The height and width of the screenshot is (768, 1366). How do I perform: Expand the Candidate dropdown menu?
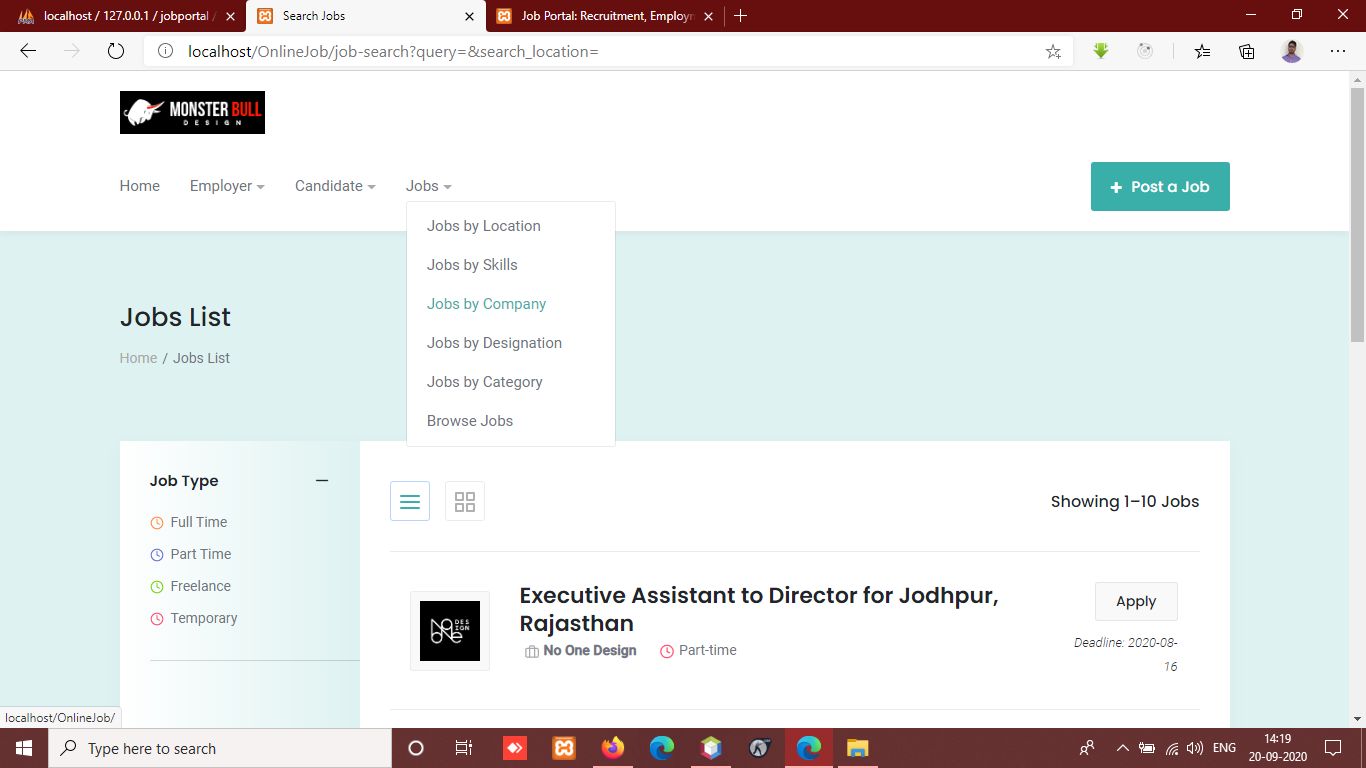pos(335,186)
